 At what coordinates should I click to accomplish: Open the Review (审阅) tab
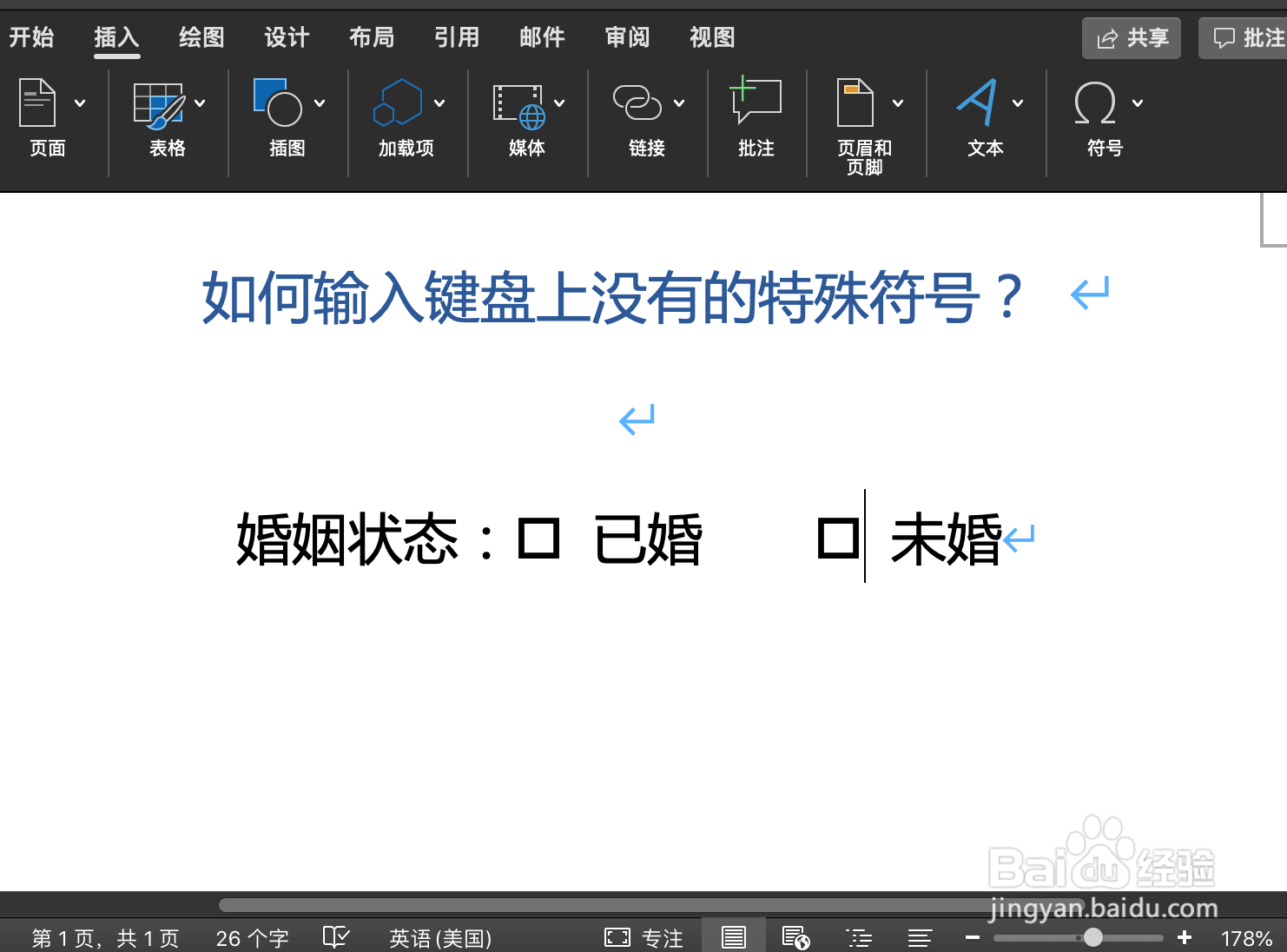[627, 37]
